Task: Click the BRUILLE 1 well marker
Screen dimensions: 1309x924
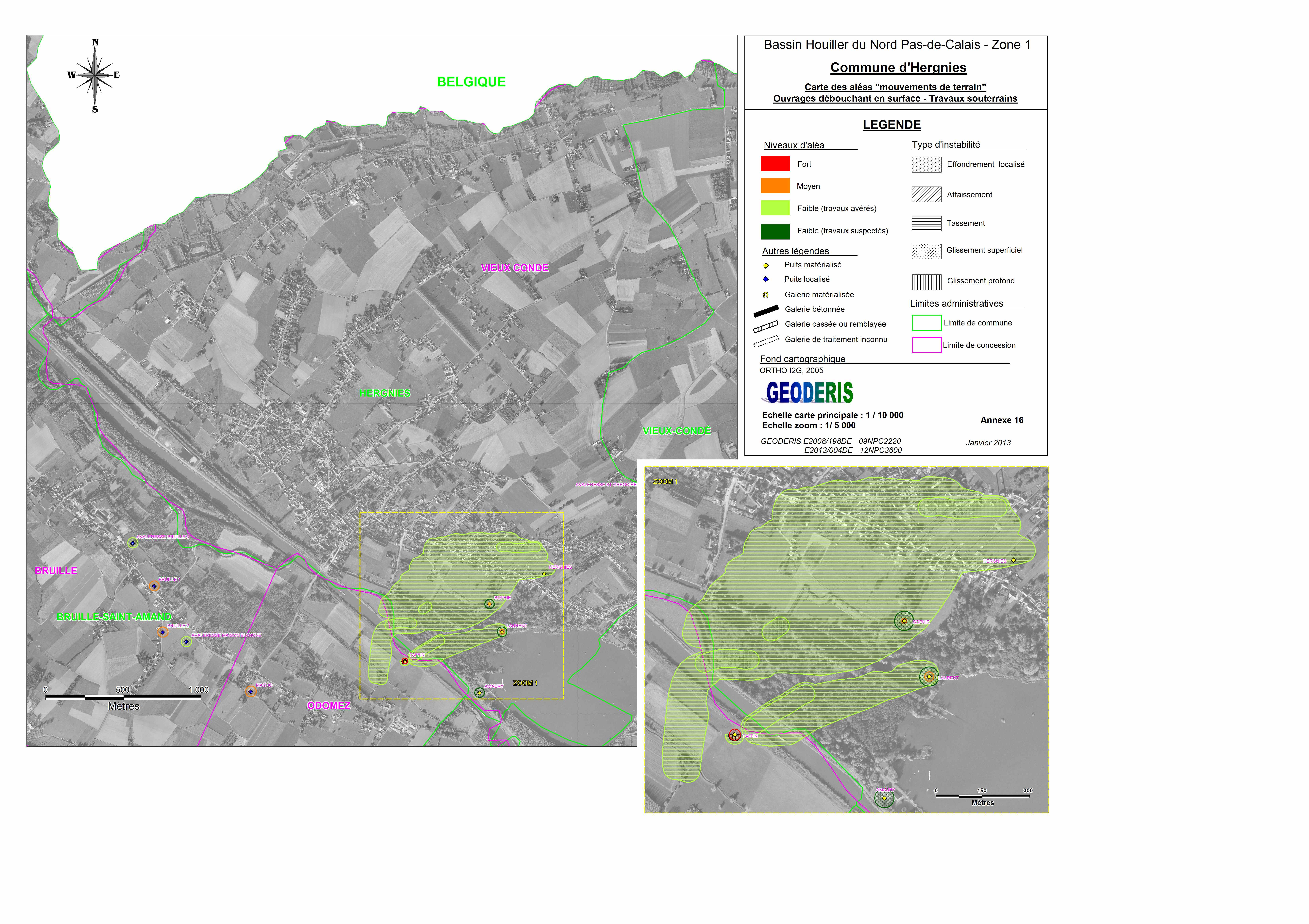Action: pos(154,586)
